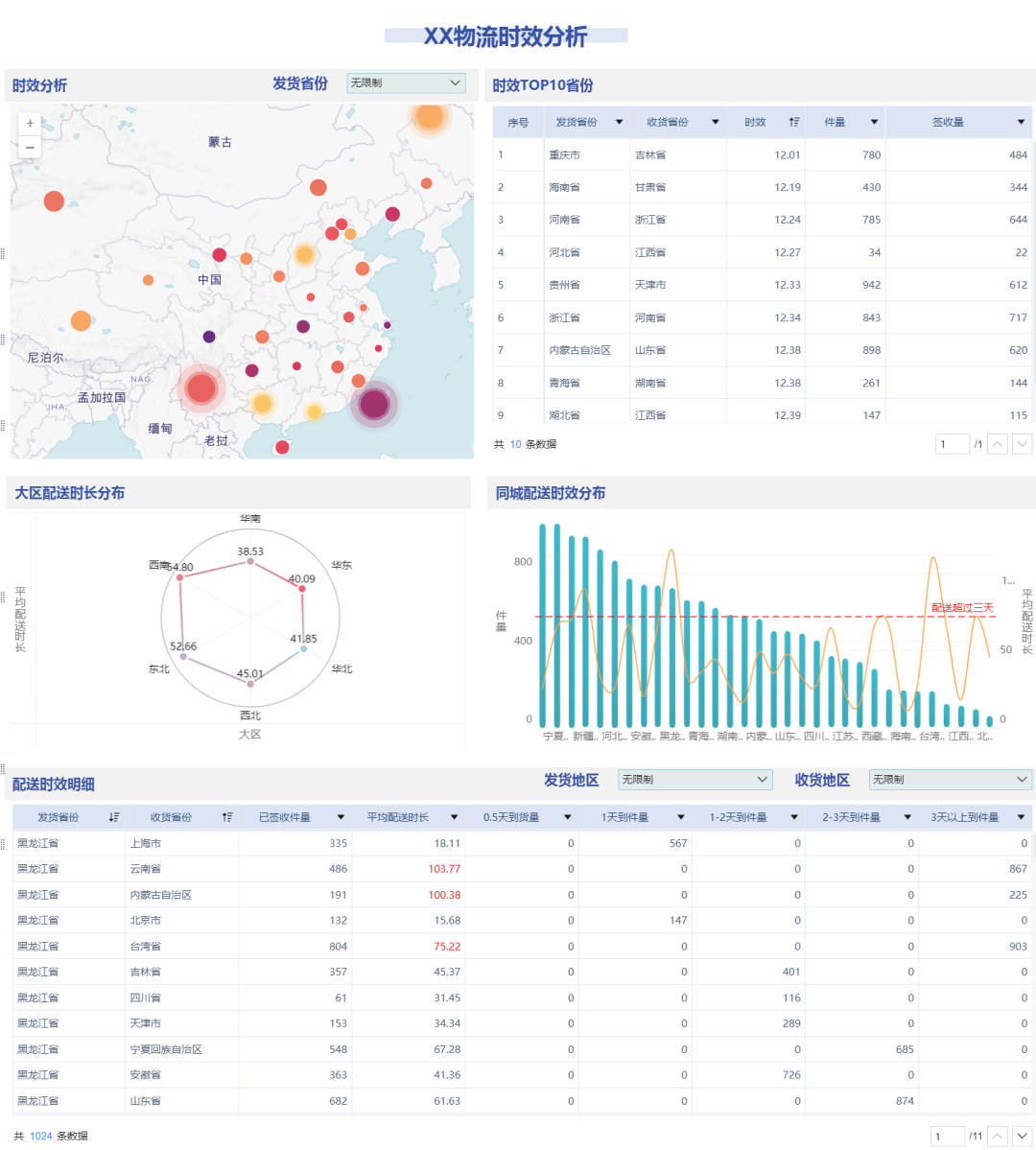Go to previous page of TOP10 table
Viewport: 1036px width, 1150px height.
click(998, 444)
